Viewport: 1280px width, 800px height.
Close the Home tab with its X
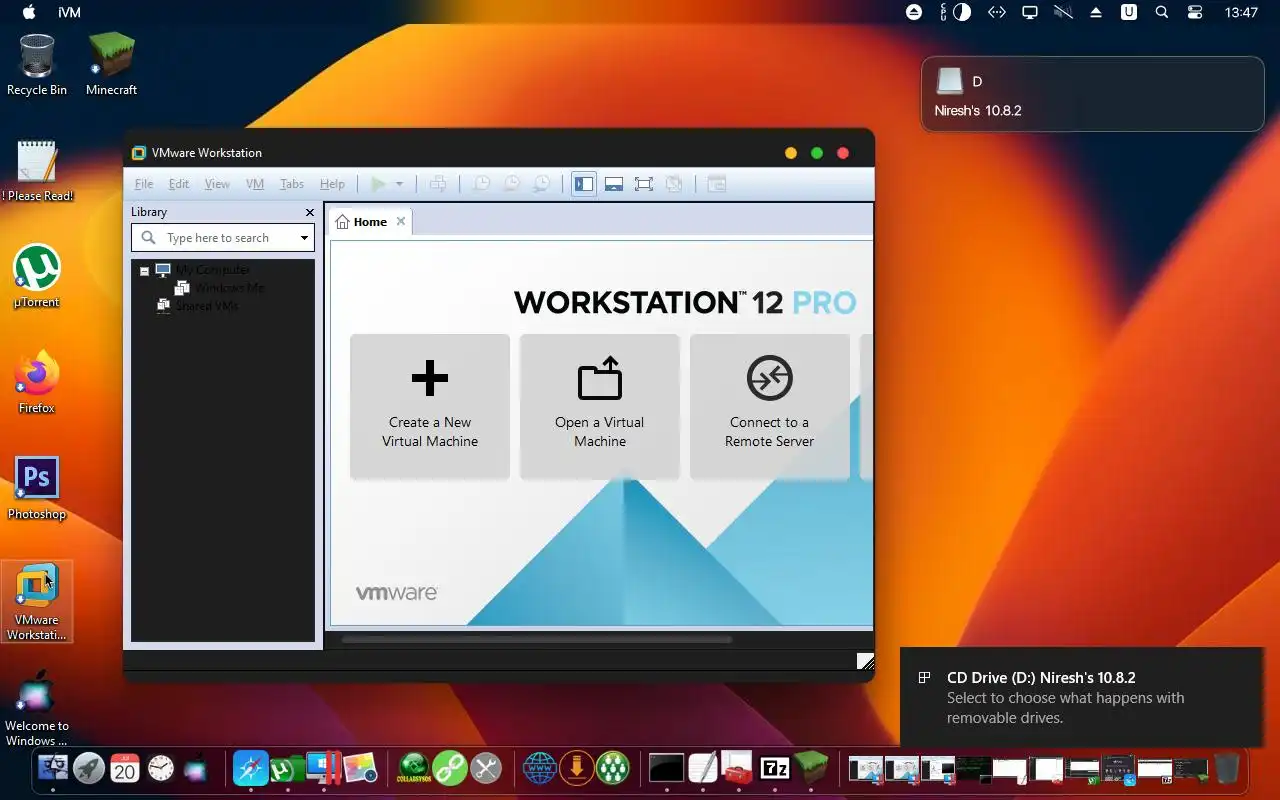(401, 221)
